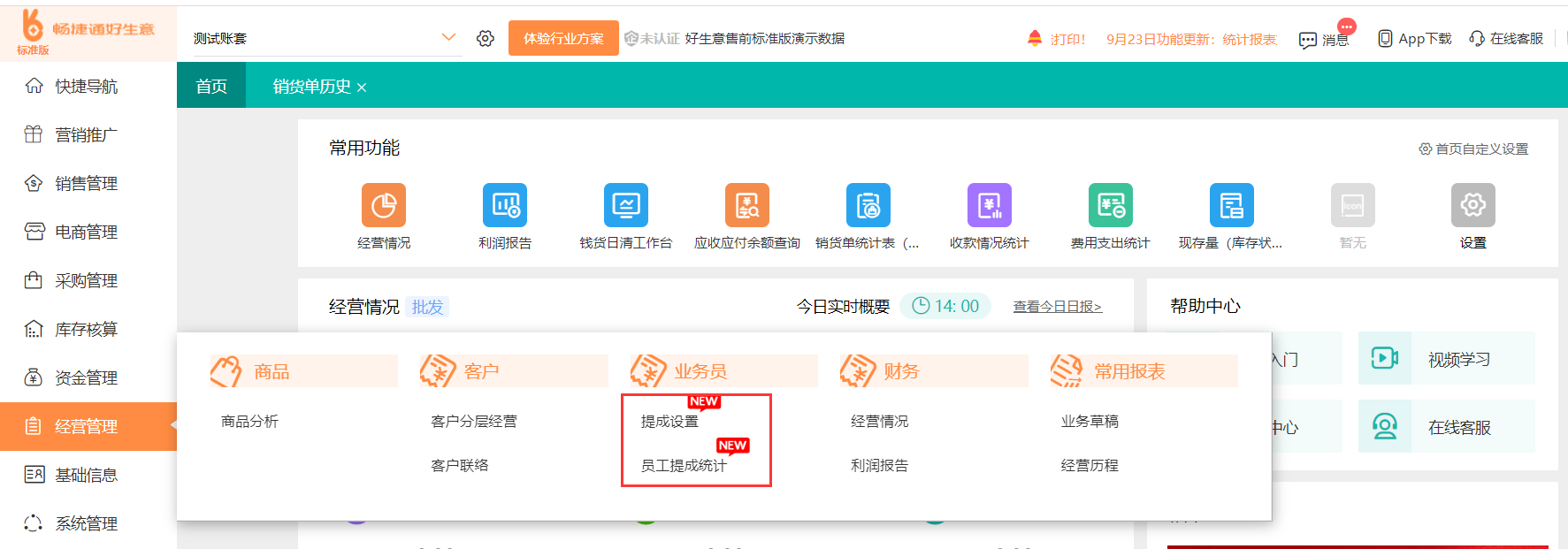Select 提成设置 from the submenu
This screenshot has height=549, width=1568.
669,422
